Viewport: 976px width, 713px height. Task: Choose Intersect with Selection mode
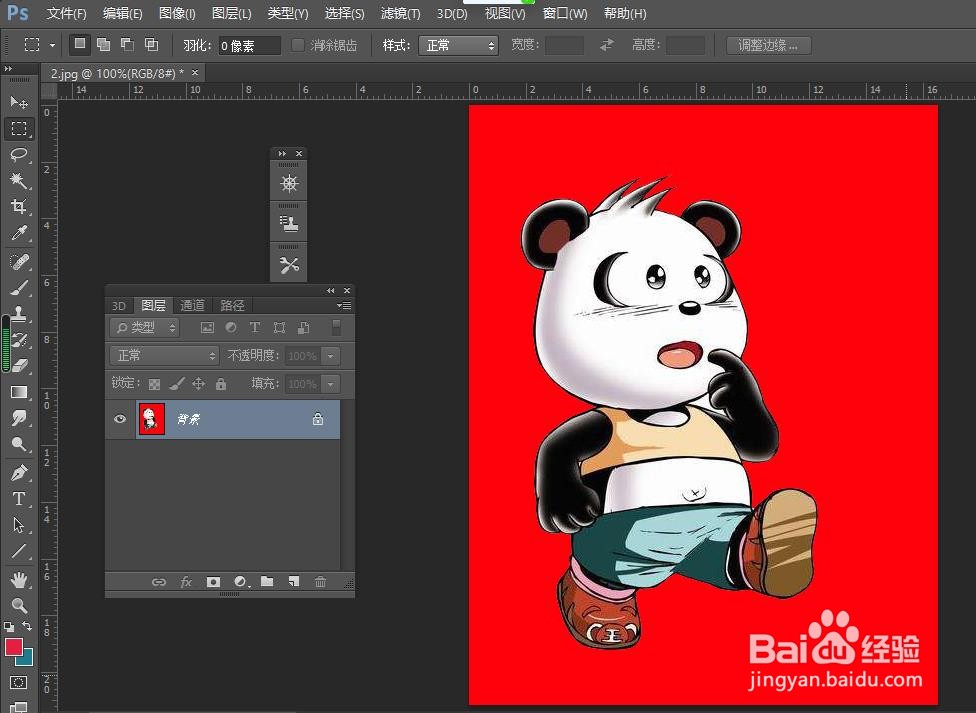151,44
